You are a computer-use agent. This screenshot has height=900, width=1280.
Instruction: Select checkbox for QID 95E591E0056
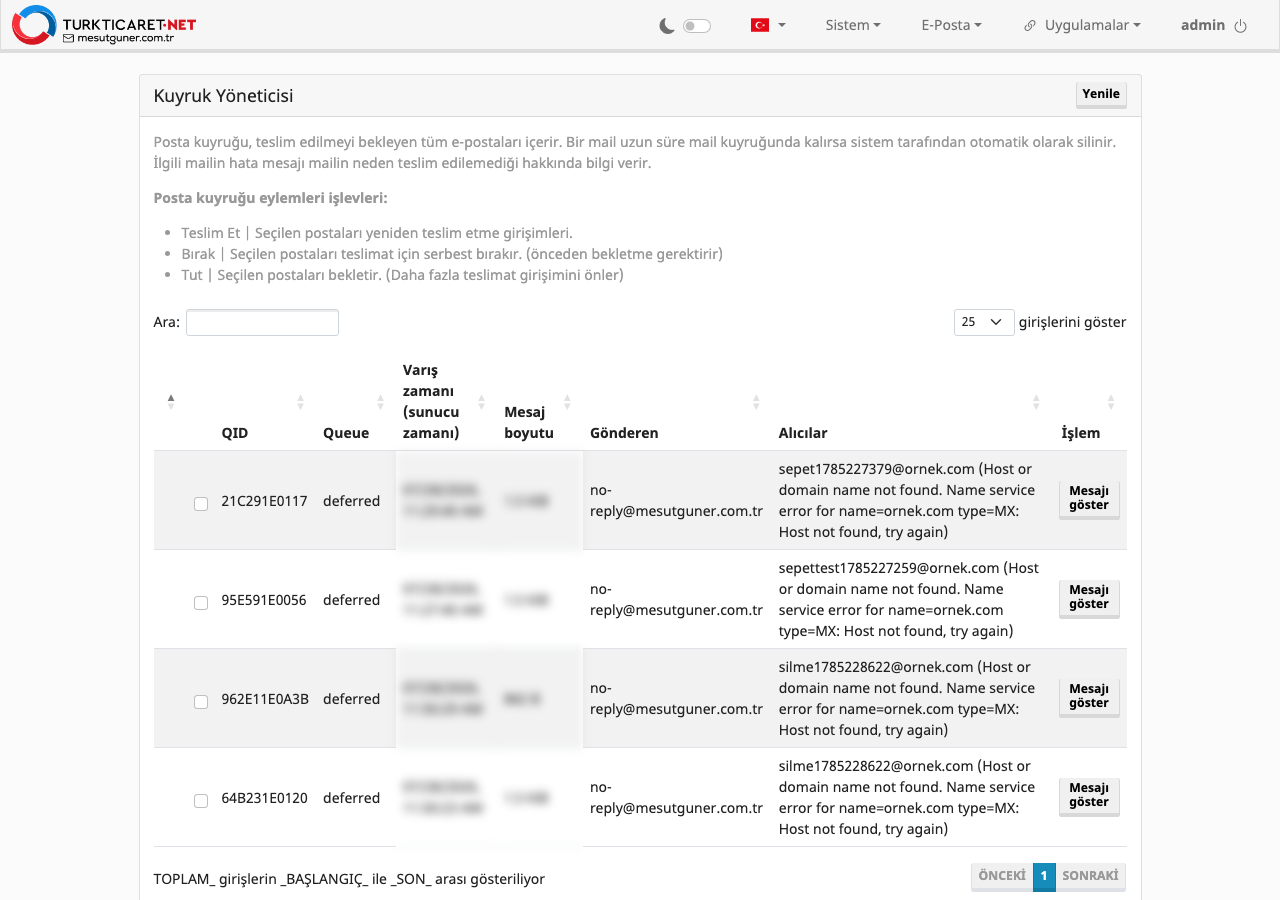(x=201, y=603)
